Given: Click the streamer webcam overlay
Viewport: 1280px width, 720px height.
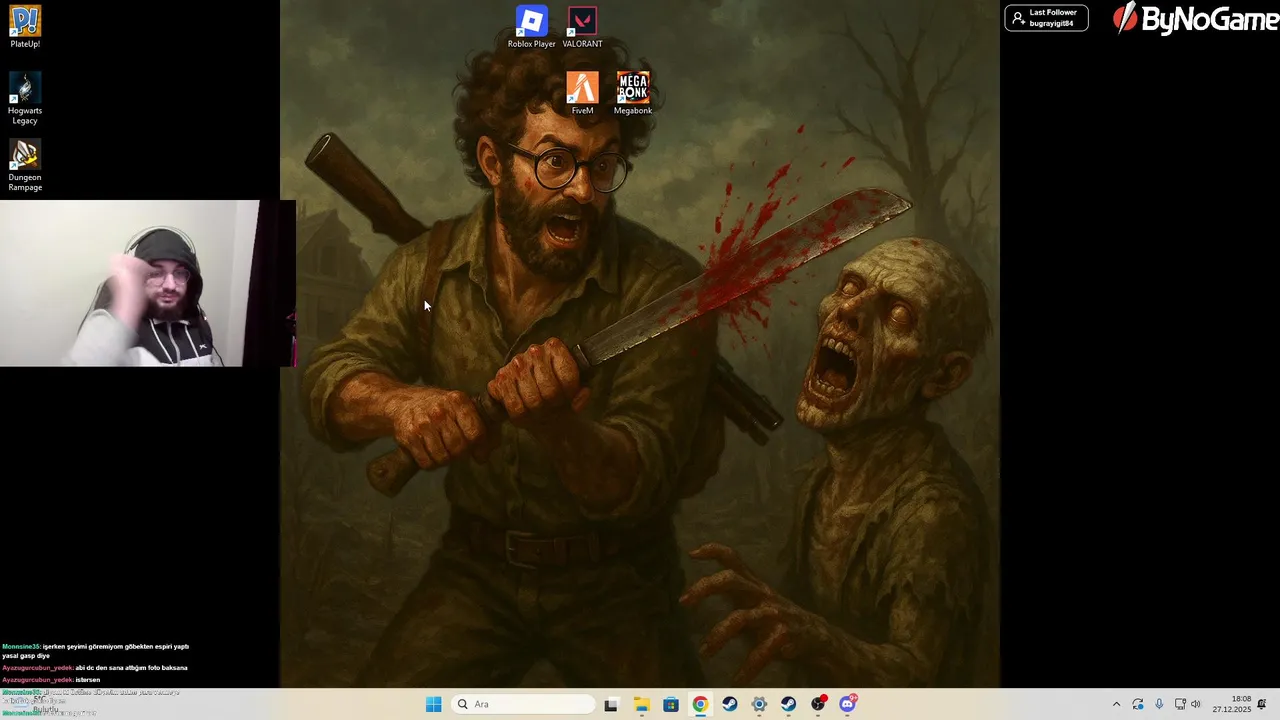Looking at the screenshot, I should click(148, 283).
